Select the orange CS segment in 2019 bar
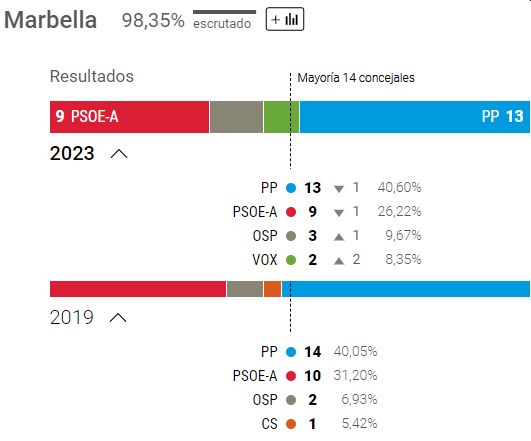Viewport: 531px width, 441px height. (273, 289)
